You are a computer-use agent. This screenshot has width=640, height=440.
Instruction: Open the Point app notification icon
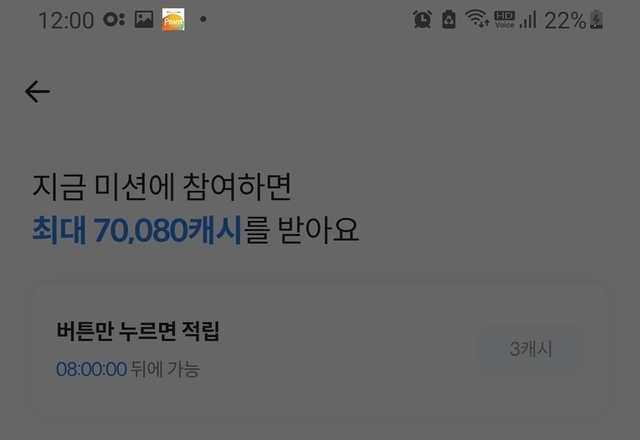click(x=173, y=19)
